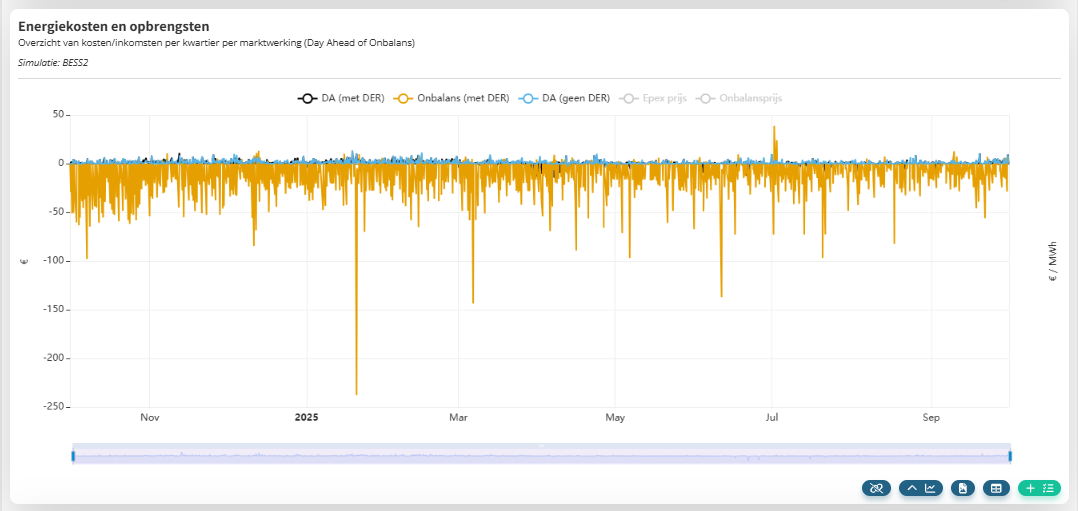
Task: Click the deepest orange spike near -240
Action: click(x=356, y=392)
